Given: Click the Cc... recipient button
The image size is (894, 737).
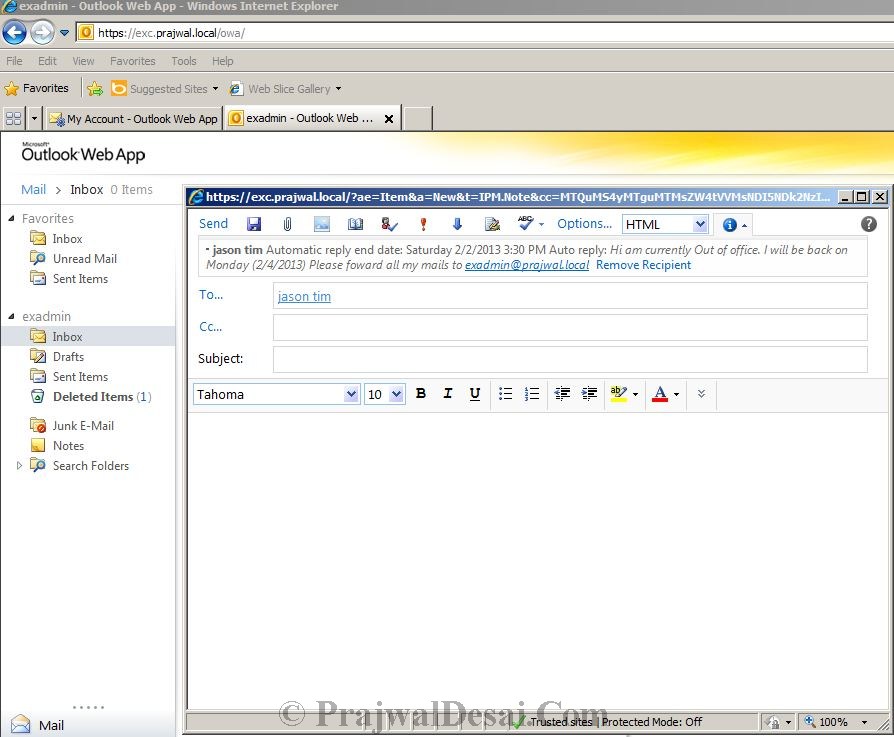Looking at the screenshot, I should click(210, 327).
